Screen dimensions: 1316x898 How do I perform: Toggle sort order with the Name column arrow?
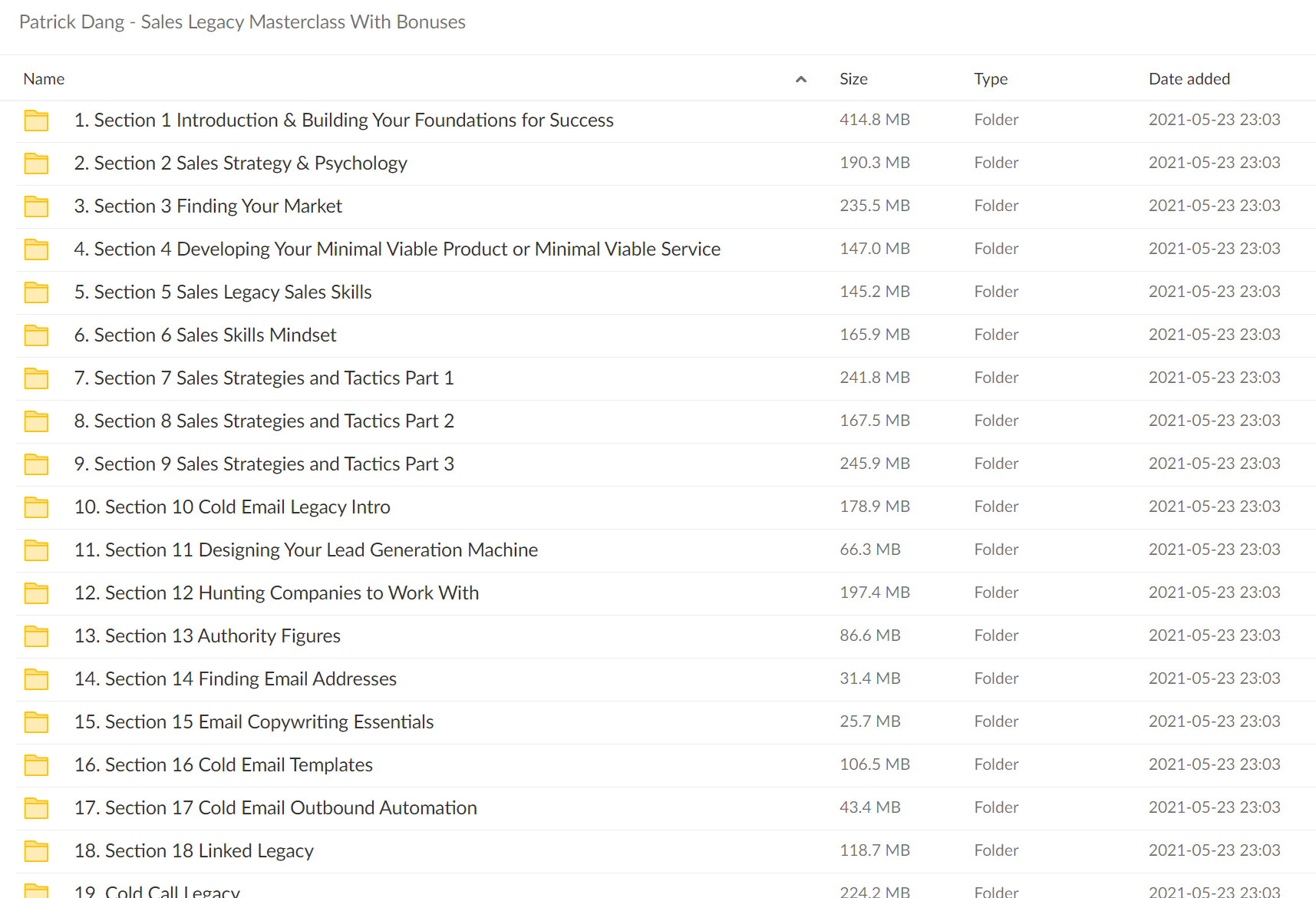coord(801,79)
